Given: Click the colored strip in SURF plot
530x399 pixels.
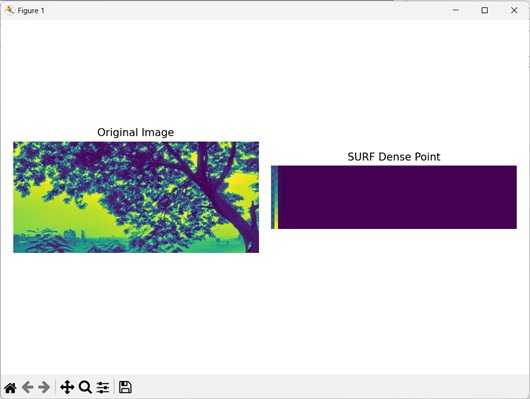Looking at the screenshot, I should click(274, 197).
